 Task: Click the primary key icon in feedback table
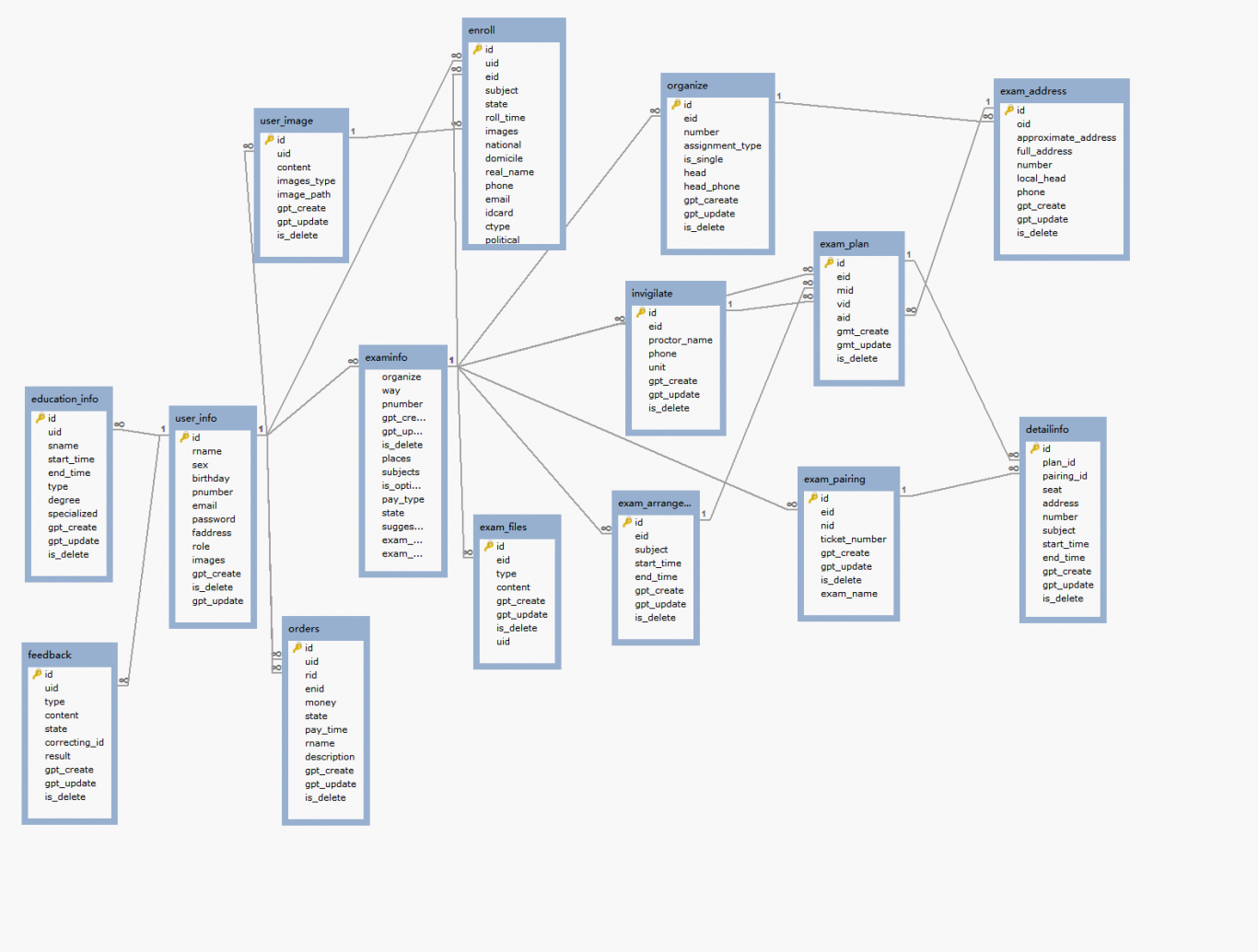tap(38, 674)
